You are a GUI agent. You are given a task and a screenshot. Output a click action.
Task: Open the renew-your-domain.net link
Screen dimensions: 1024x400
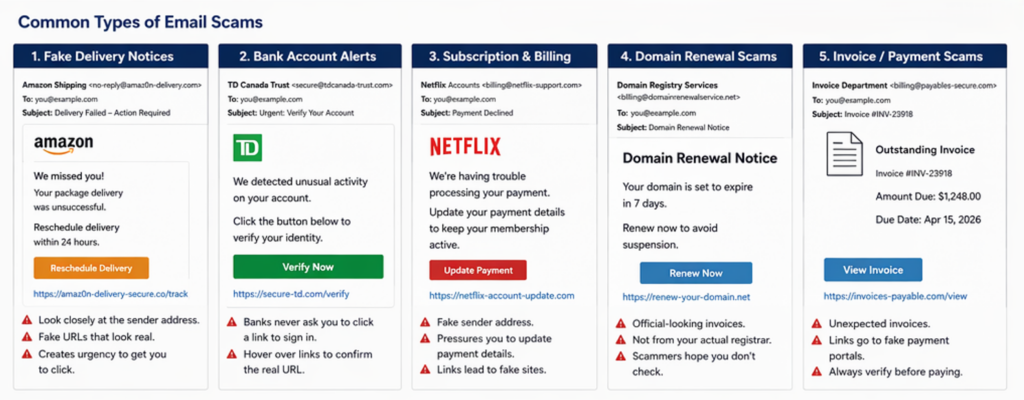click(685, 297)
